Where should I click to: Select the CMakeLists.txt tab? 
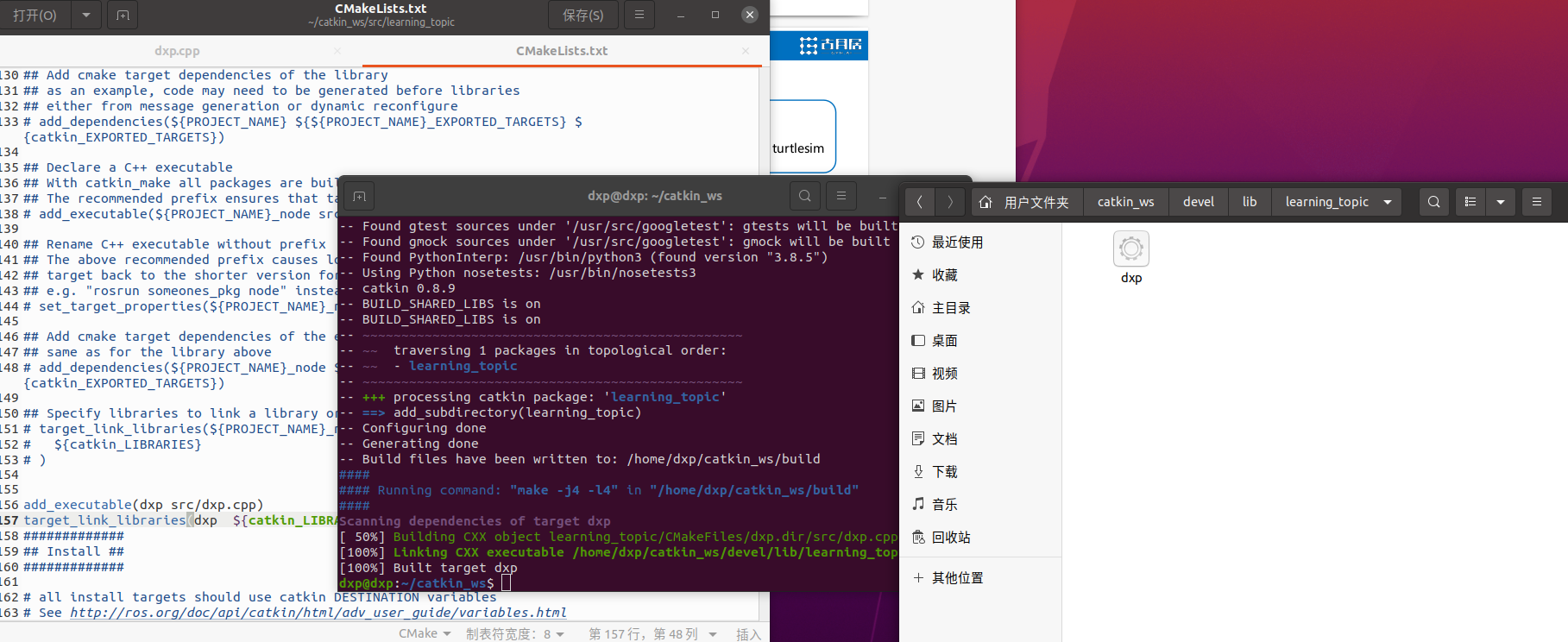coord(562,51)
